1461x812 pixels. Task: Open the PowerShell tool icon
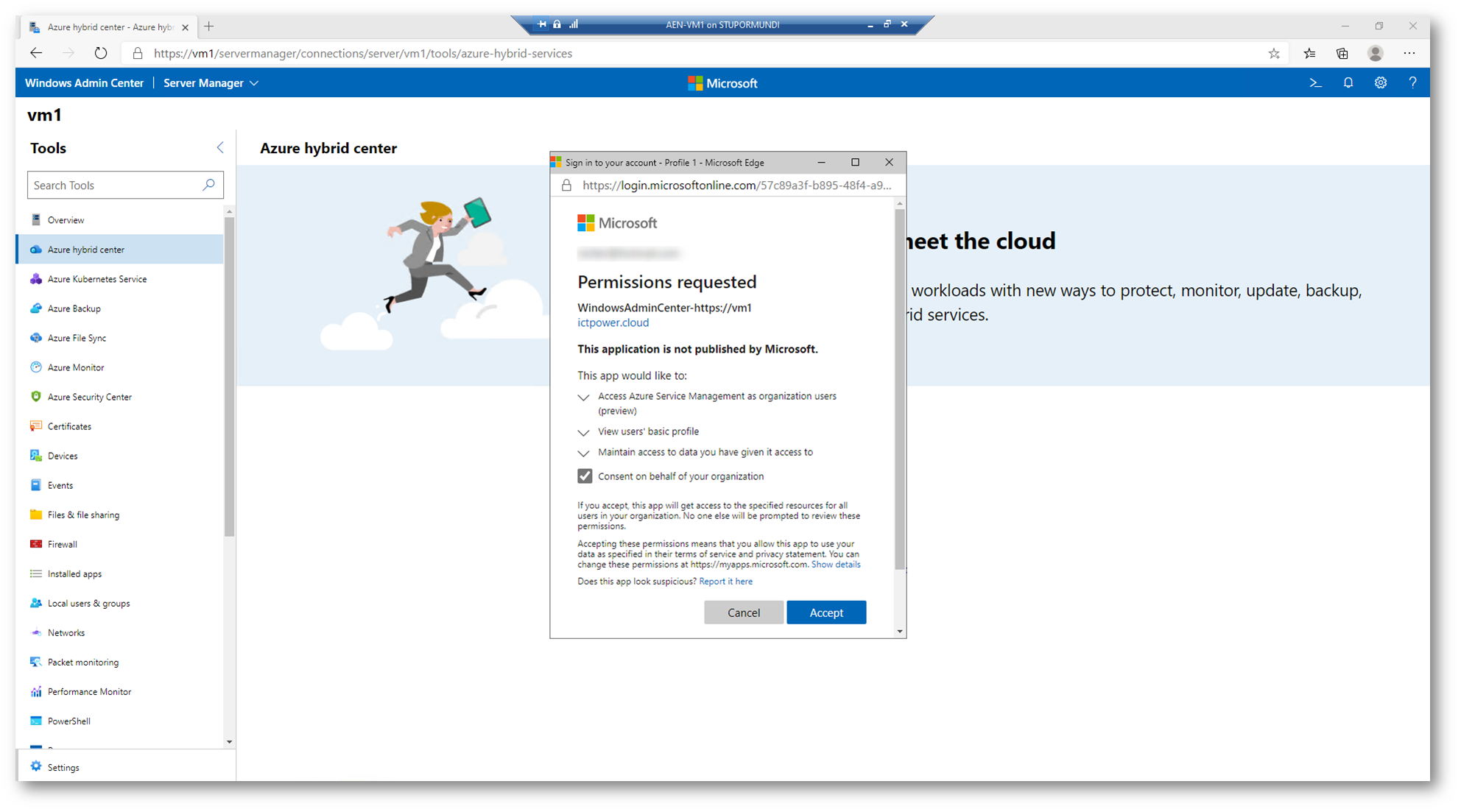pos(35,721)
